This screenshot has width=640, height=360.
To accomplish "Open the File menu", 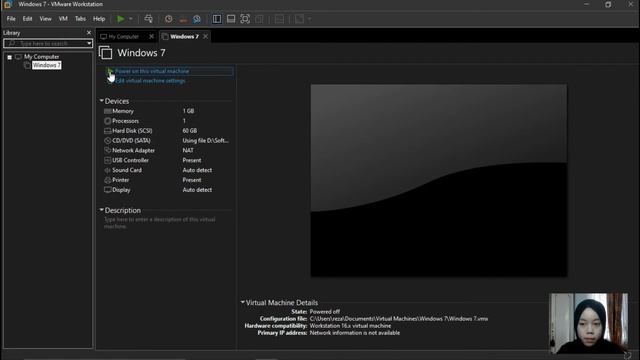I will point(11,19).
